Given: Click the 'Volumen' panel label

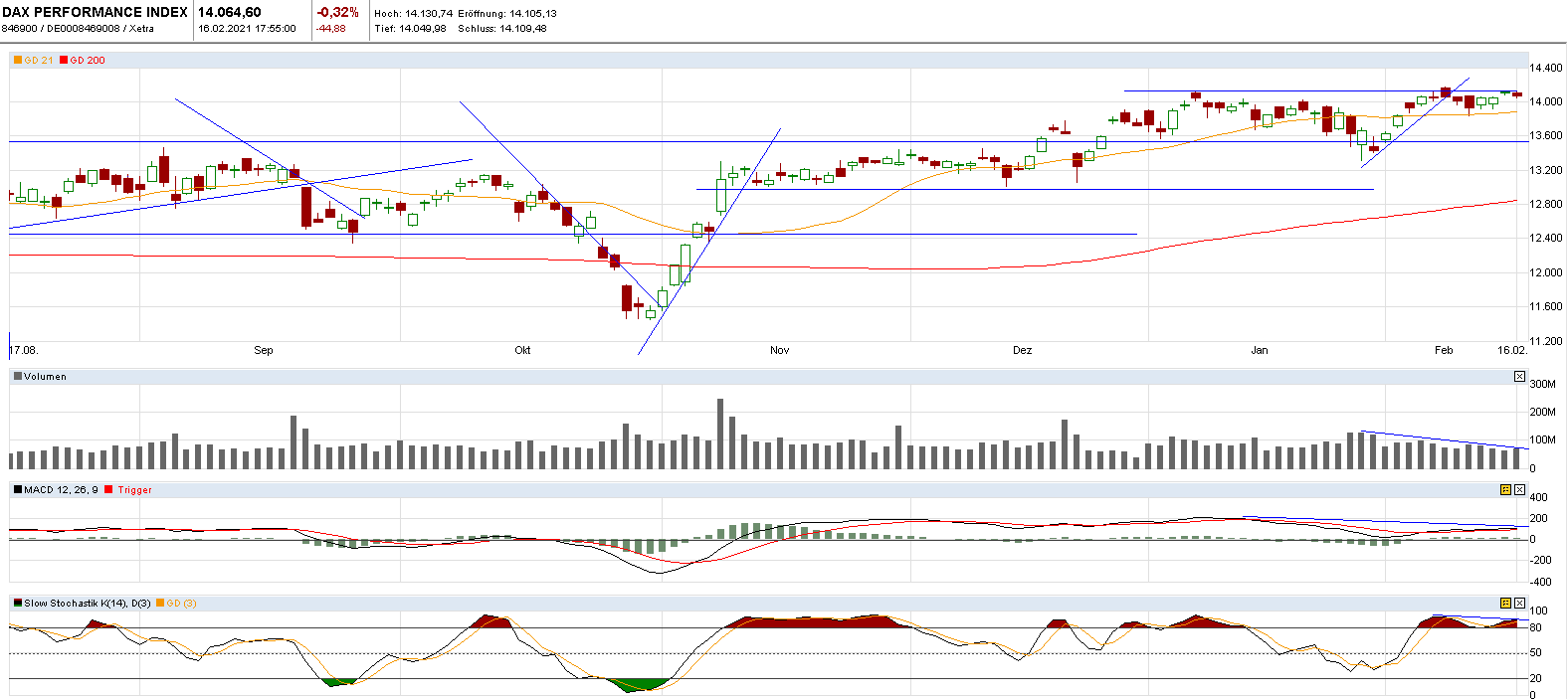Looking at the screenshot, I should point(46,376).
